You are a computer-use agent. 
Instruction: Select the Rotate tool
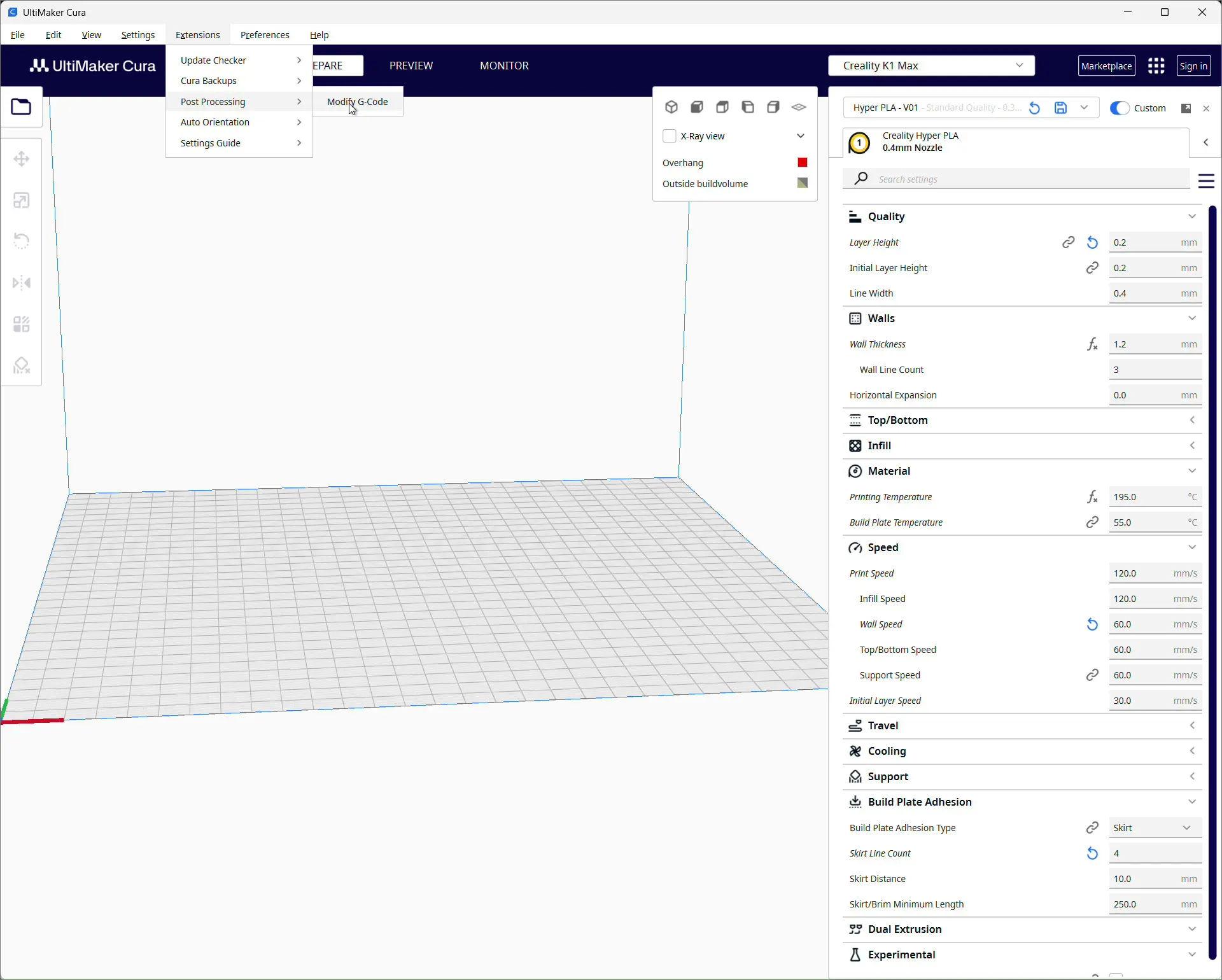pos(21,241)
